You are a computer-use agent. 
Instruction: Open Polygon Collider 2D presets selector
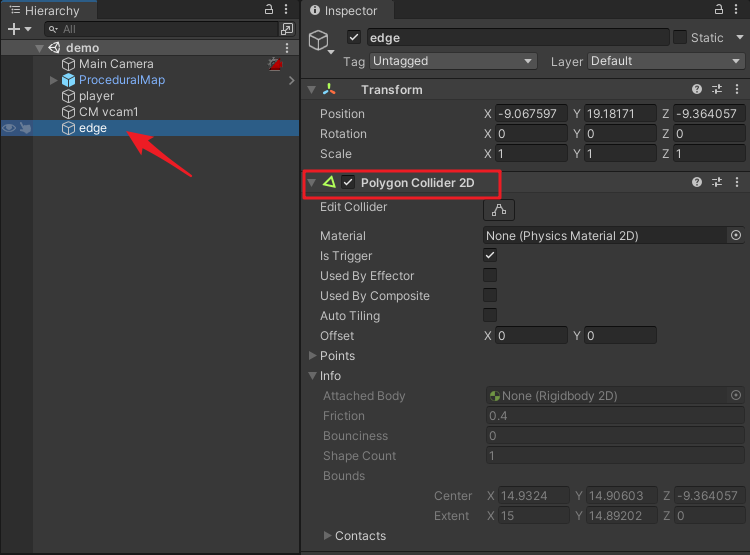click(717, 182)
